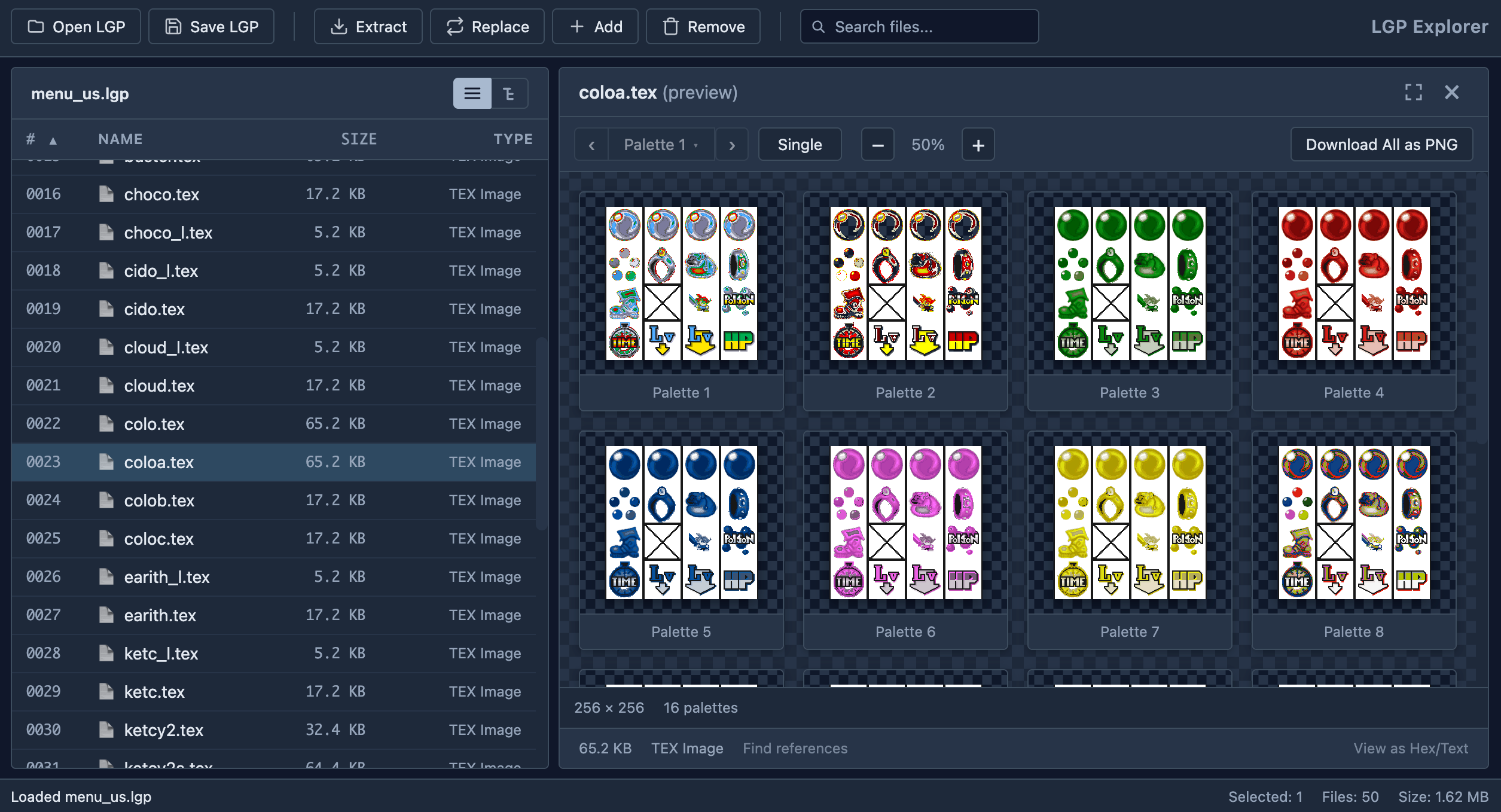The width and height of the screenshot is (1501, 812).
Task: Click the Replace arrows icon
Action: point(455,27)
